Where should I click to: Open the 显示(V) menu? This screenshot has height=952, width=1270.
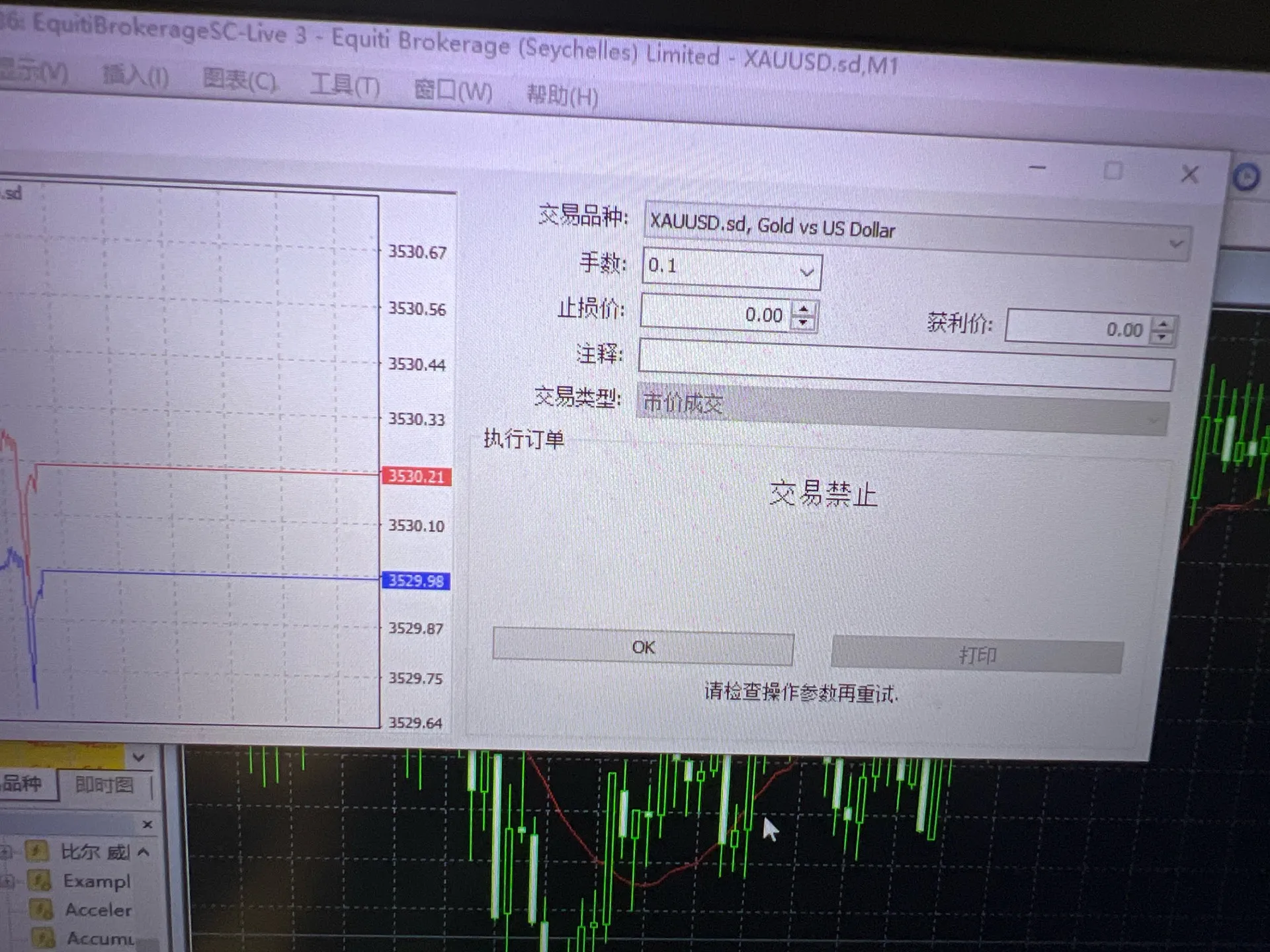coord(33,71)
